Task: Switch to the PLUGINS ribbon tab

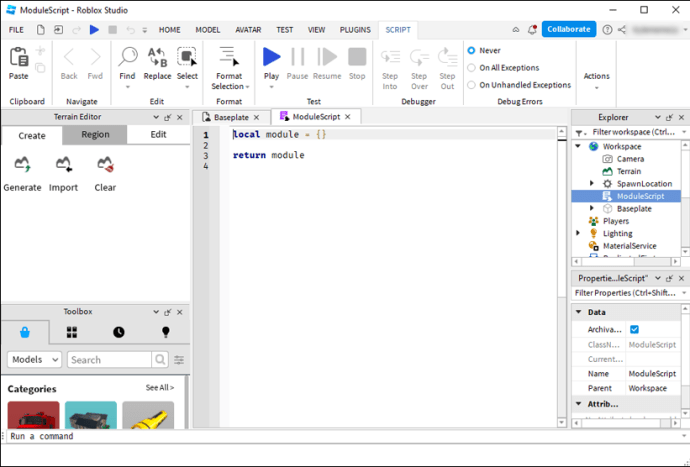Action: [x=354, y=30]
